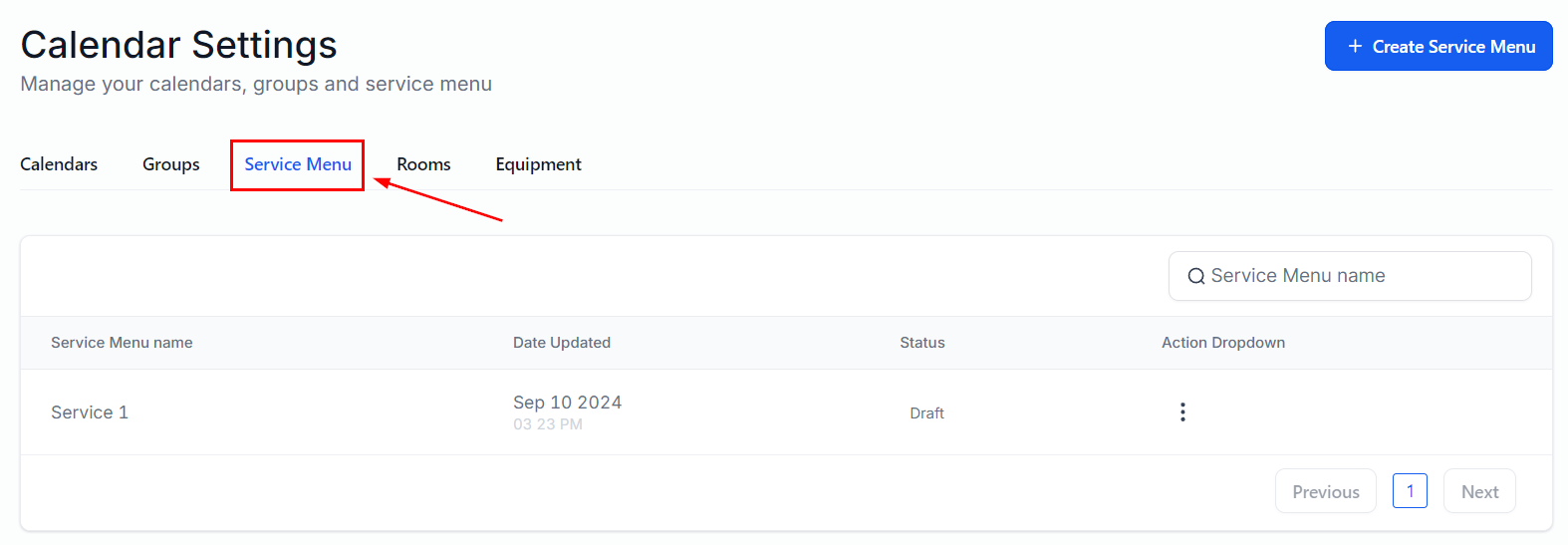Select the Service Menu tab
1568x545 pixels.
pos(298,164)
